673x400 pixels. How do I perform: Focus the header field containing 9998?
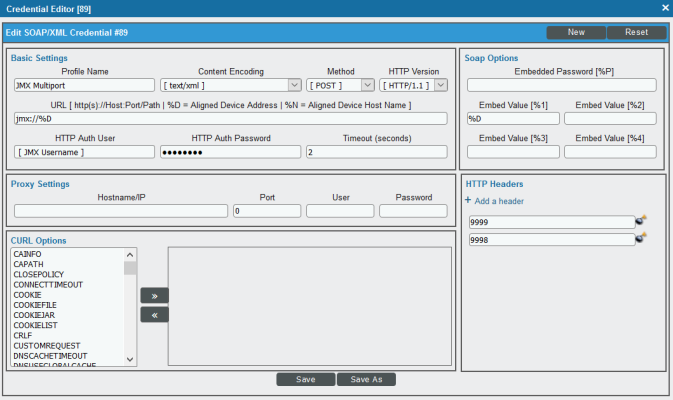tap(552, 240)
